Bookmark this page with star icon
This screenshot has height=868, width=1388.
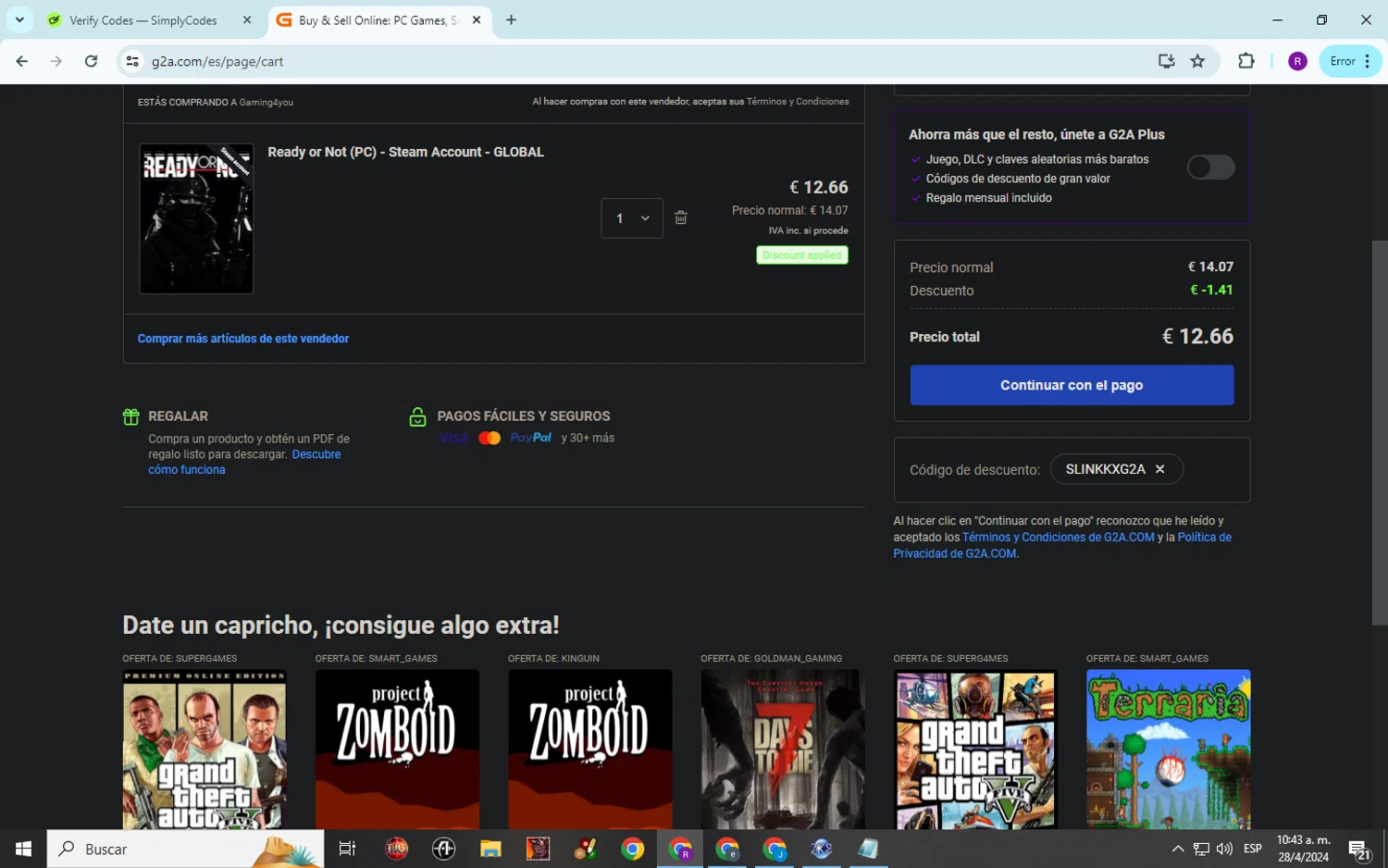pyautogui.click(x=1197, y=61)
